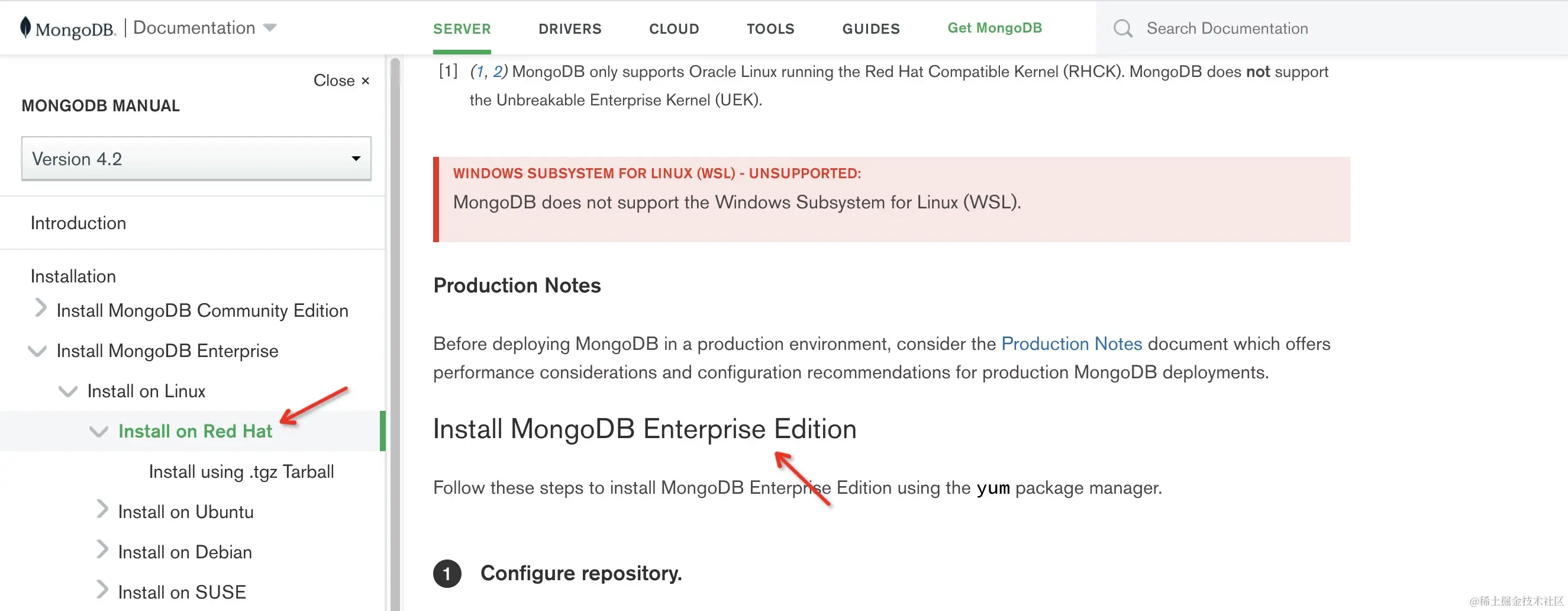Collapse the Install on Linux chevron
1568x611 pixels.
point(67,391)
